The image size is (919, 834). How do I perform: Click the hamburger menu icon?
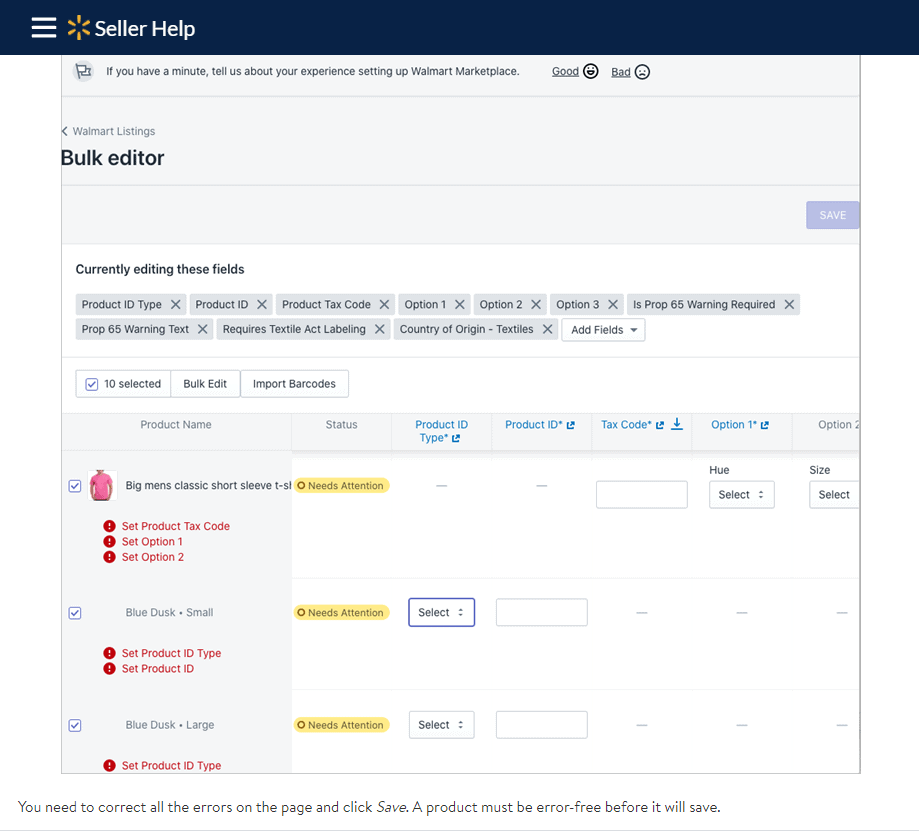[x=42, y=27]
